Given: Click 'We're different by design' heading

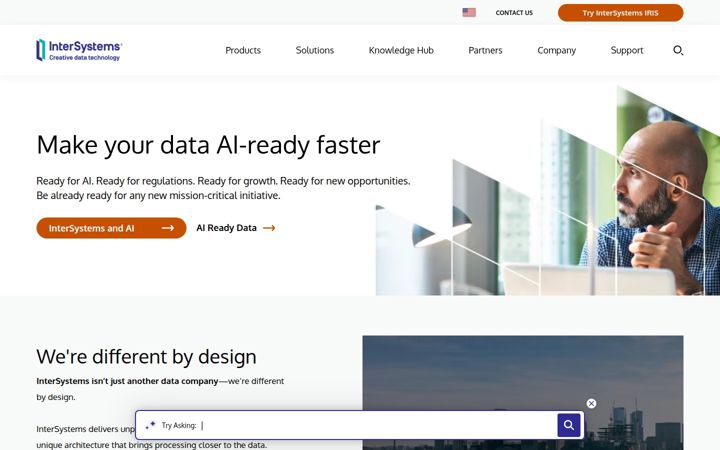Looking at the screenshot, I should click(146, 357).
